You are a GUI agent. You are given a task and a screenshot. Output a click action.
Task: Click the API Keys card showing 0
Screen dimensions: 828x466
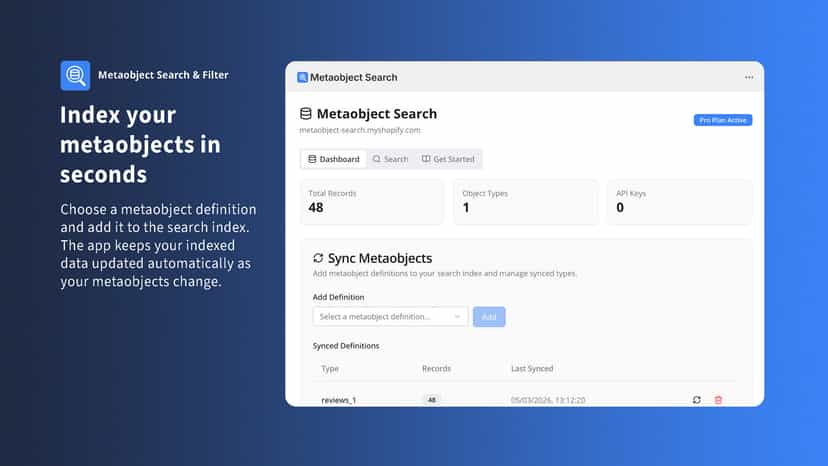680,202
